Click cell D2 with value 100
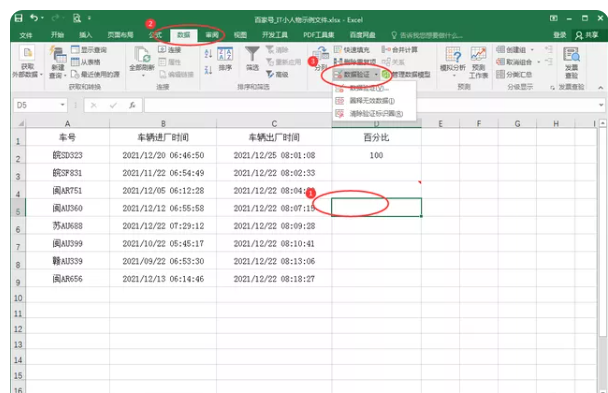Screen dimensions: 608x393 click(376, 155)
